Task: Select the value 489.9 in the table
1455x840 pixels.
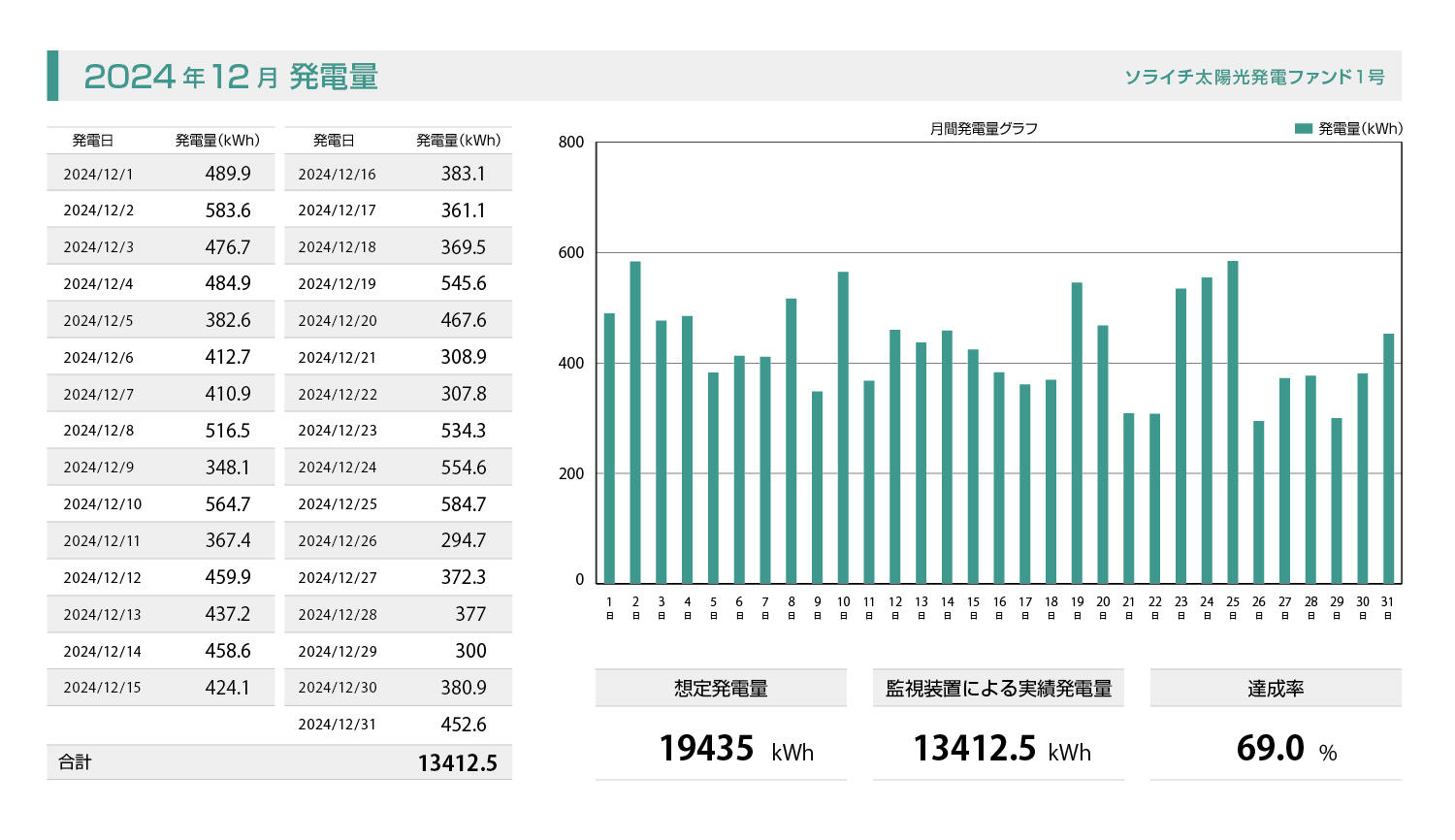Action: coord(228,174)
